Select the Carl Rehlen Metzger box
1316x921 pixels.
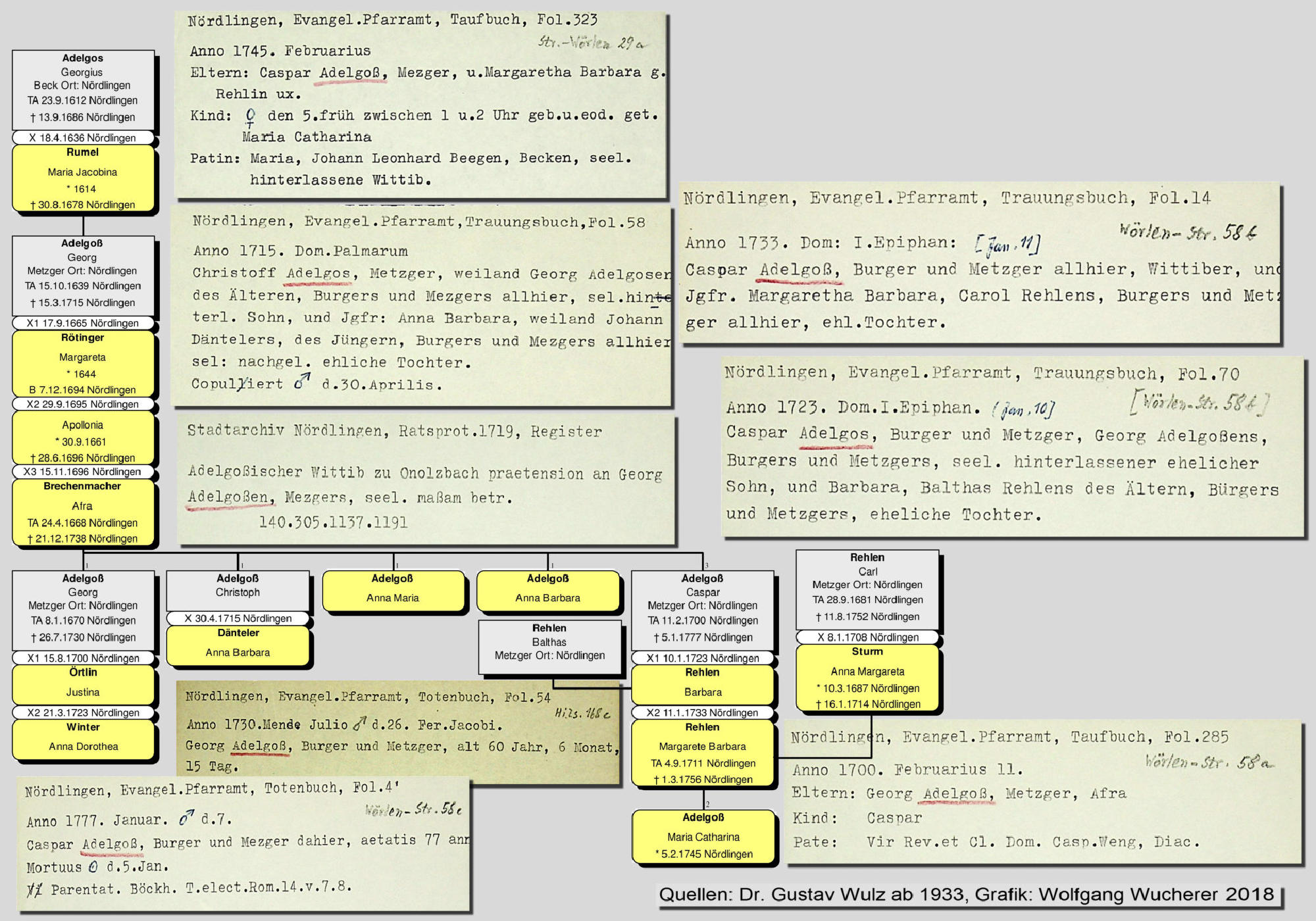(867, 588)
